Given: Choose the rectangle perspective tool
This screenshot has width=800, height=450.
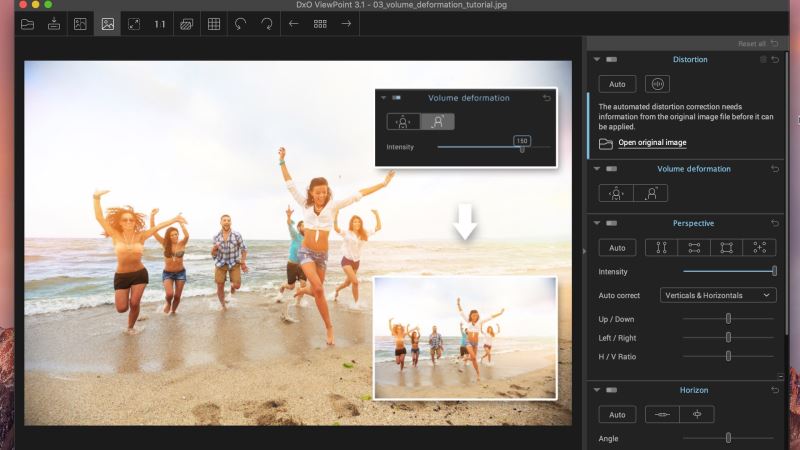Looking at the screenshot, I should (x=727, y=248).
